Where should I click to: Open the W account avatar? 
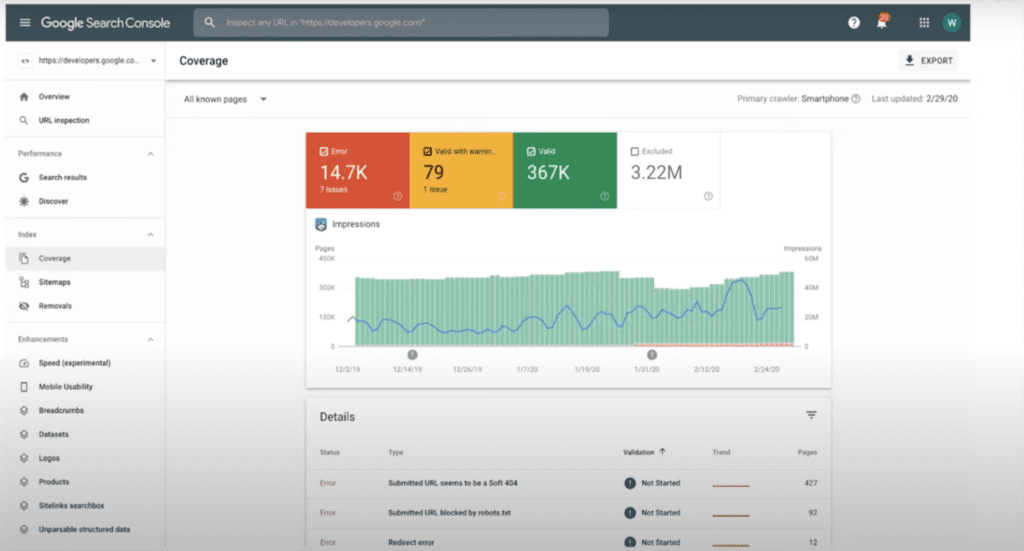click(x=952, y=23)
